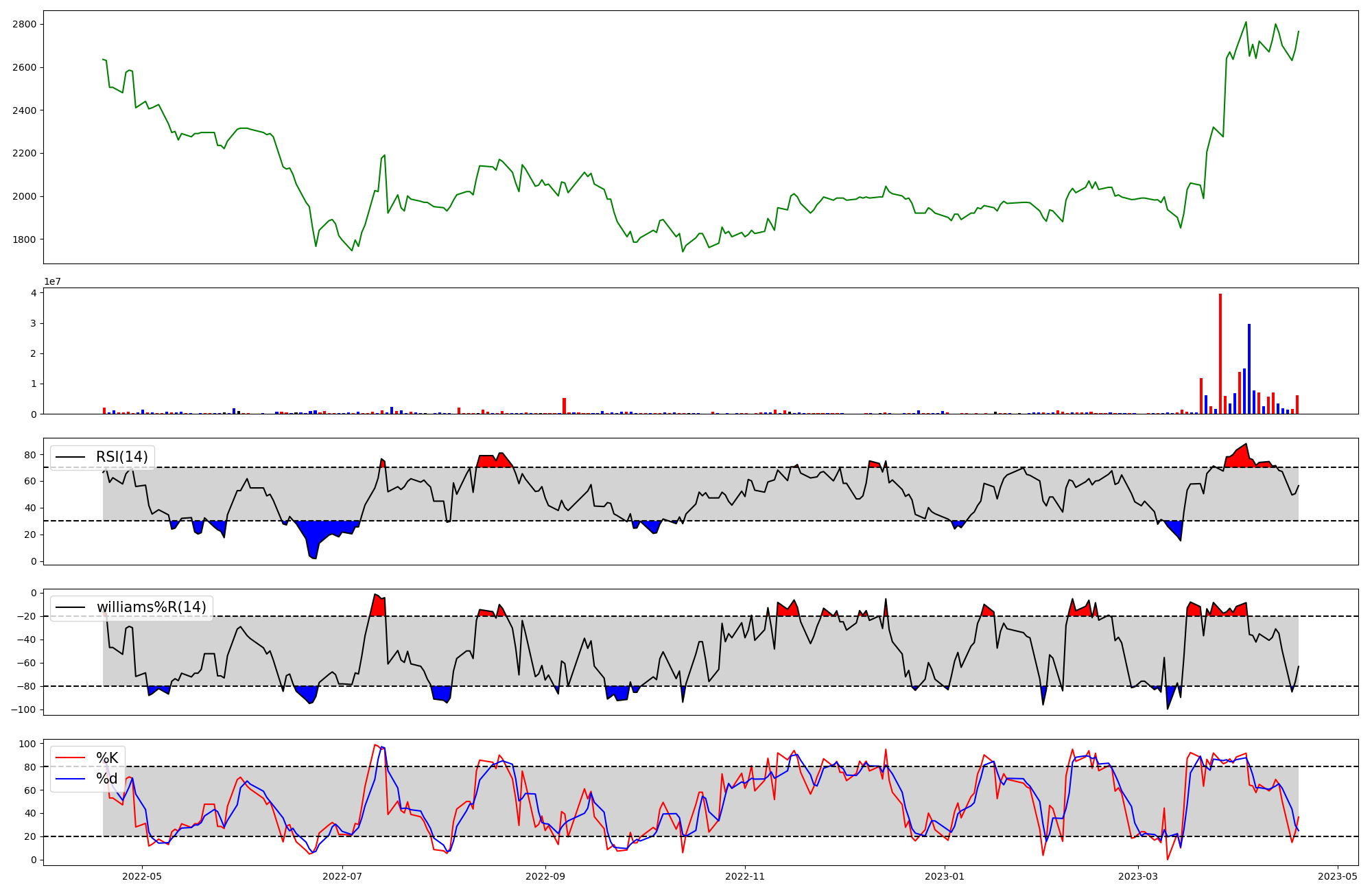Image resolution: width=1372 pixels, height=892 pixels.
Task: Select the 2023-01 date tick label
Action: [x=945, y=876]
